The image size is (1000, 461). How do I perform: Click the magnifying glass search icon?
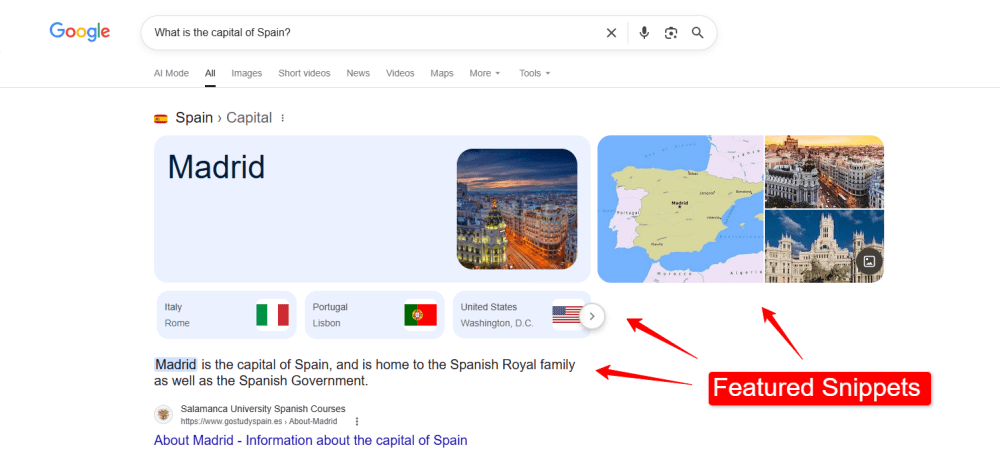[x=698, y=33]
